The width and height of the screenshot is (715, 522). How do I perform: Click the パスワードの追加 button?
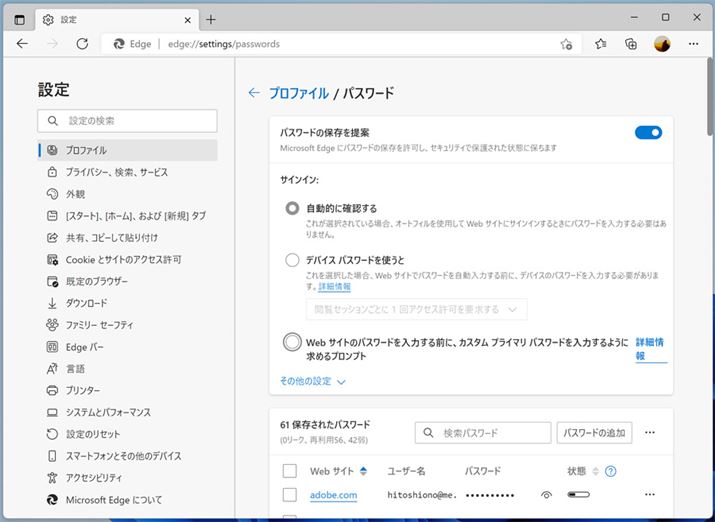pyautogui.click(x=594, y=433)
